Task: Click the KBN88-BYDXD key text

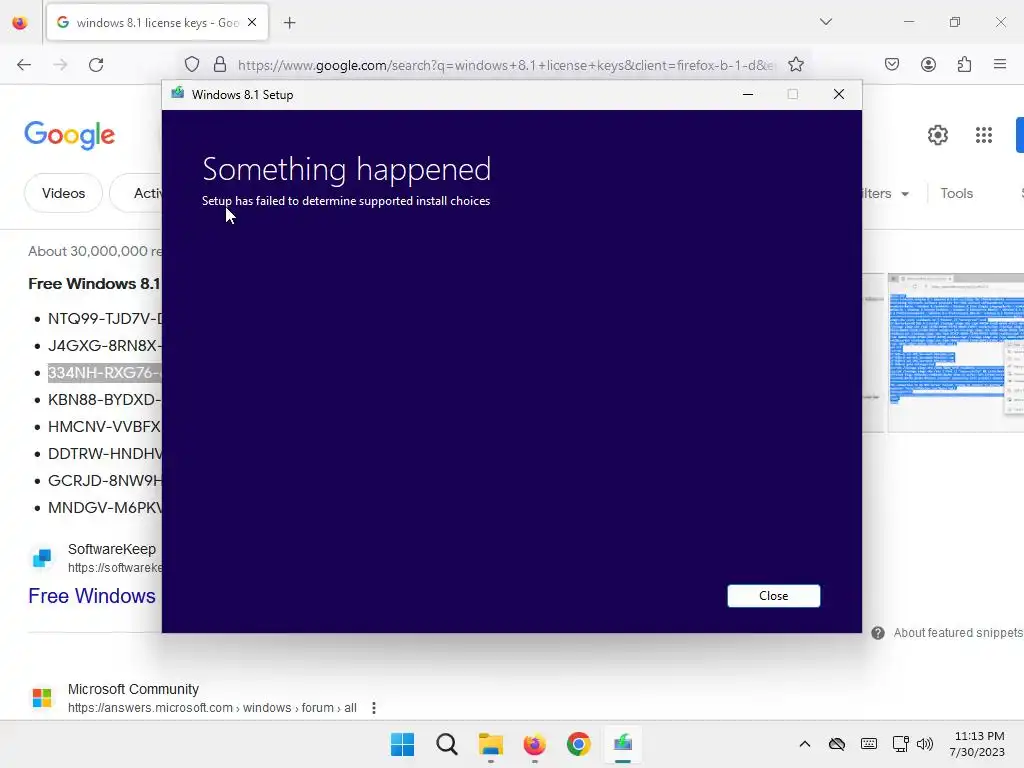Action: (x=104, y=400)
